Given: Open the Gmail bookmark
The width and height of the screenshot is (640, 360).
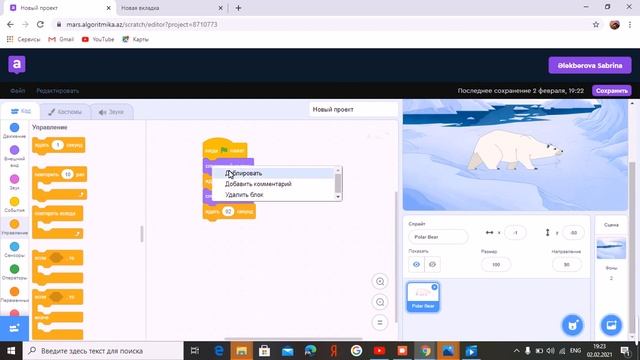Looking at the screenshot, I should (61, 39).
